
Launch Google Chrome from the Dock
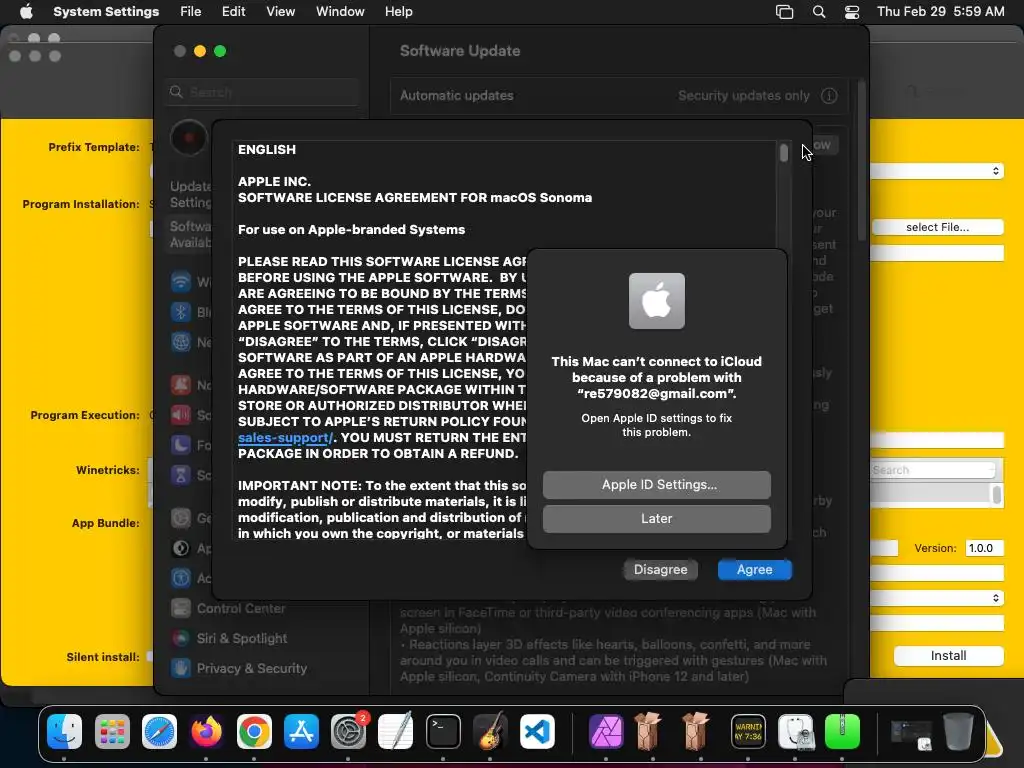(x=254, y=731)
